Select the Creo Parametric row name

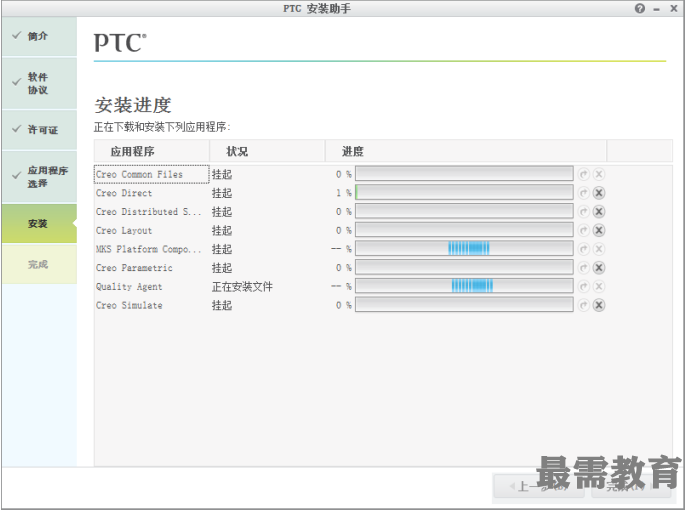tap(134, 268)
